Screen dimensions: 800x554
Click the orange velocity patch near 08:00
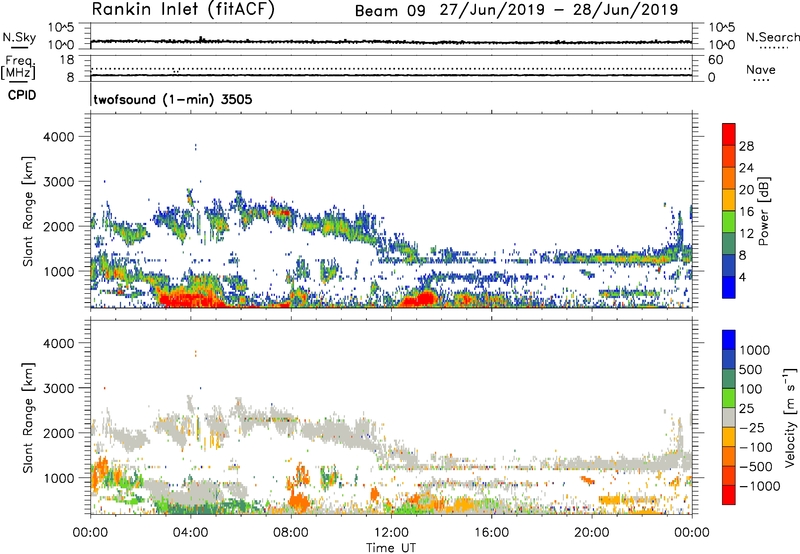click(298, 500)
